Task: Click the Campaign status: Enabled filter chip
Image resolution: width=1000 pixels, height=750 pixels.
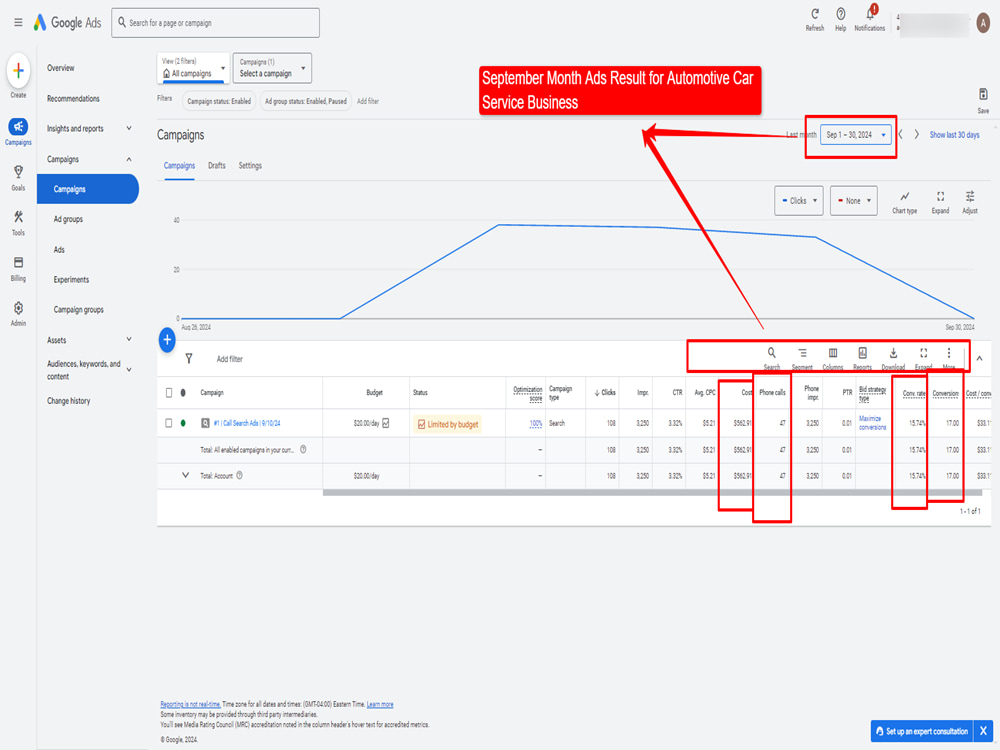Action: point(219,101)
